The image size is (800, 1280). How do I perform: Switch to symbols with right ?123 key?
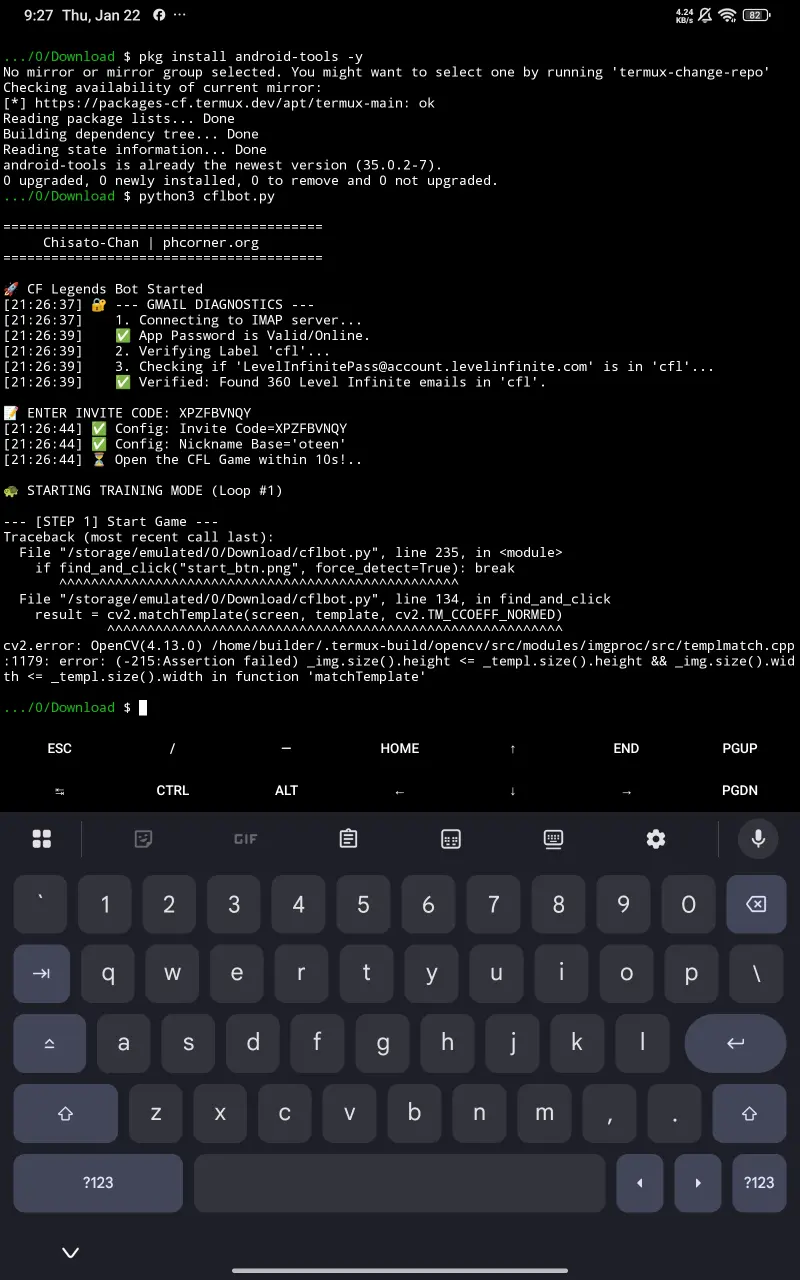click(x=759, y=1182)
